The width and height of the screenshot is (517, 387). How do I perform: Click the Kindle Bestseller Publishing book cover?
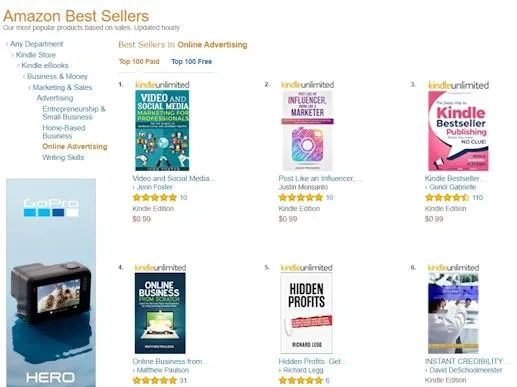[458, 131]
